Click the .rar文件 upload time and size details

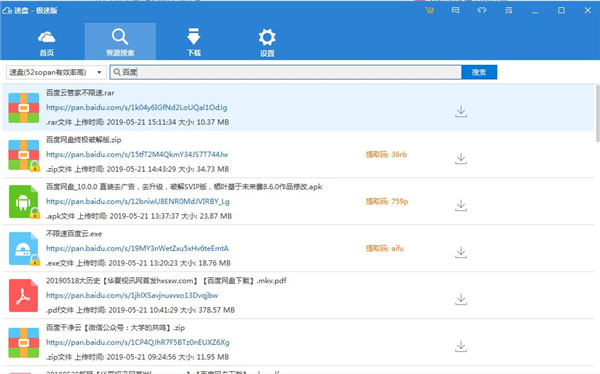[x=137, y=122]
